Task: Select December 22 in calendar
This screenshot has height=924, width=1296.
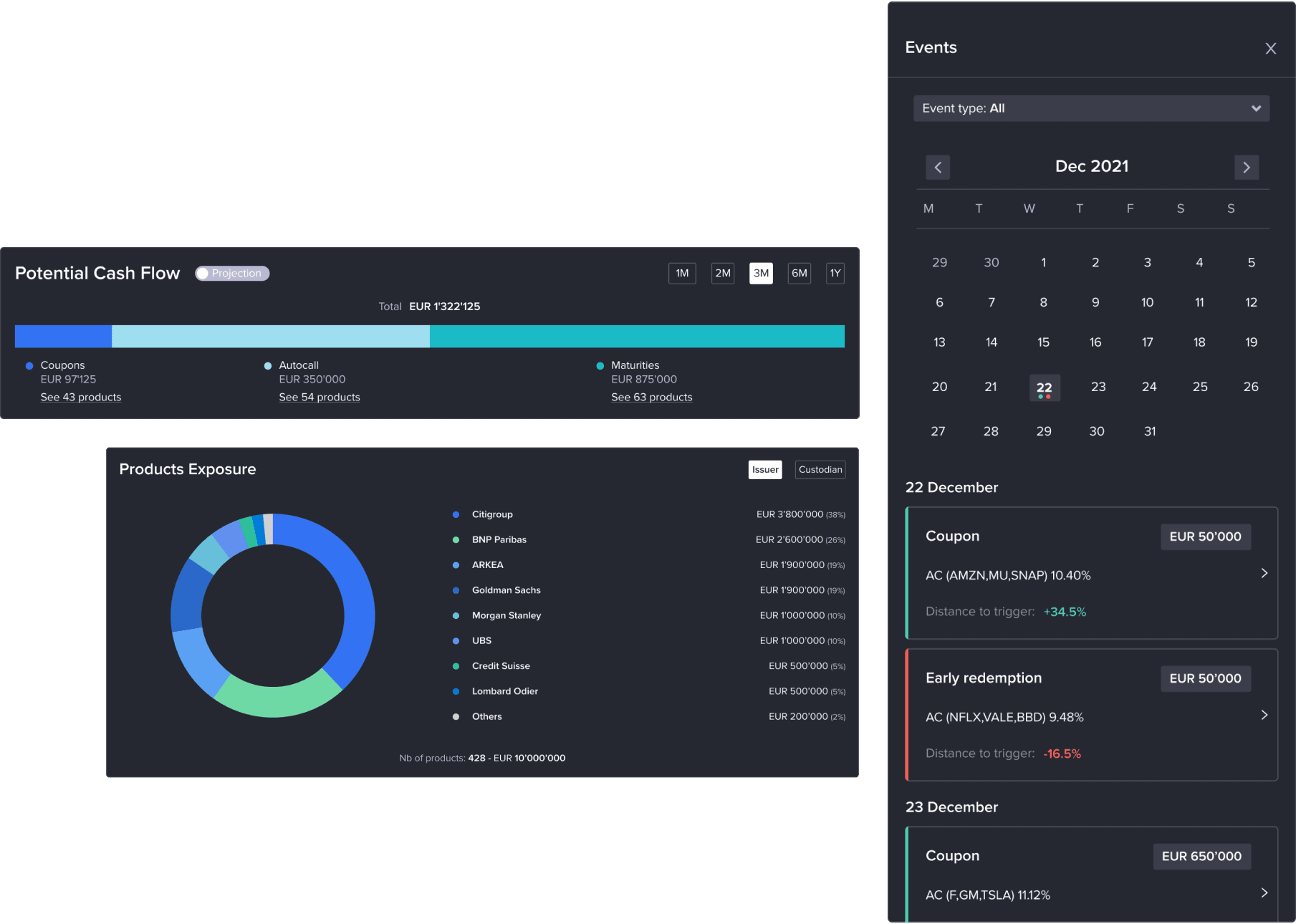Action: [x=1045, y=388]
